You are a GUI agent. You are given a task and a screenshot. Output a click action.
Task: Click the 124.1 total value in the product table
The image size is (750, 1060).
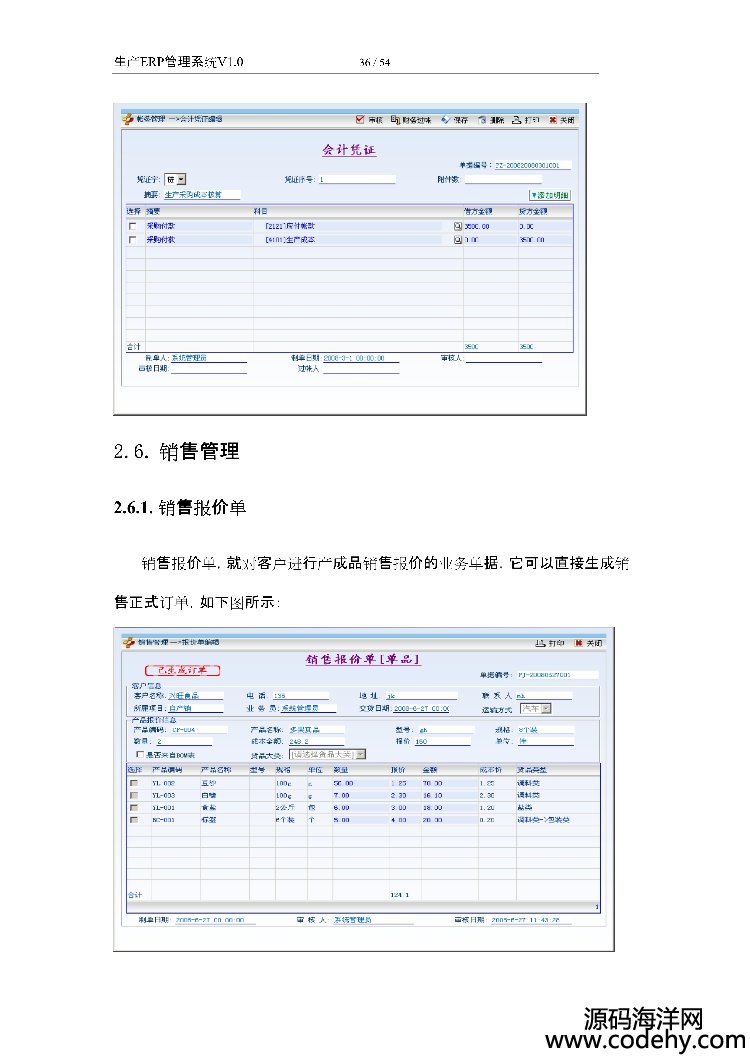[x=400, y=895]
